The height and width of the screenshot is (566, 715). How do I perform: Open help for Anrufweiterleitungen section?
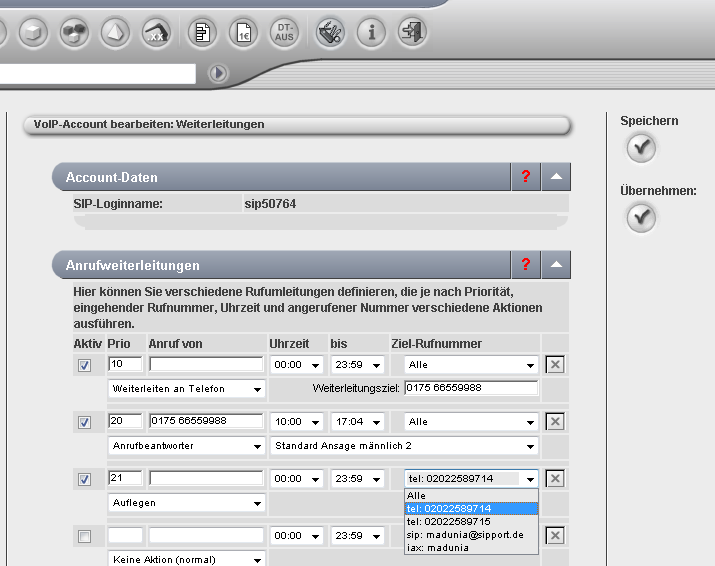tap(526, 265)
